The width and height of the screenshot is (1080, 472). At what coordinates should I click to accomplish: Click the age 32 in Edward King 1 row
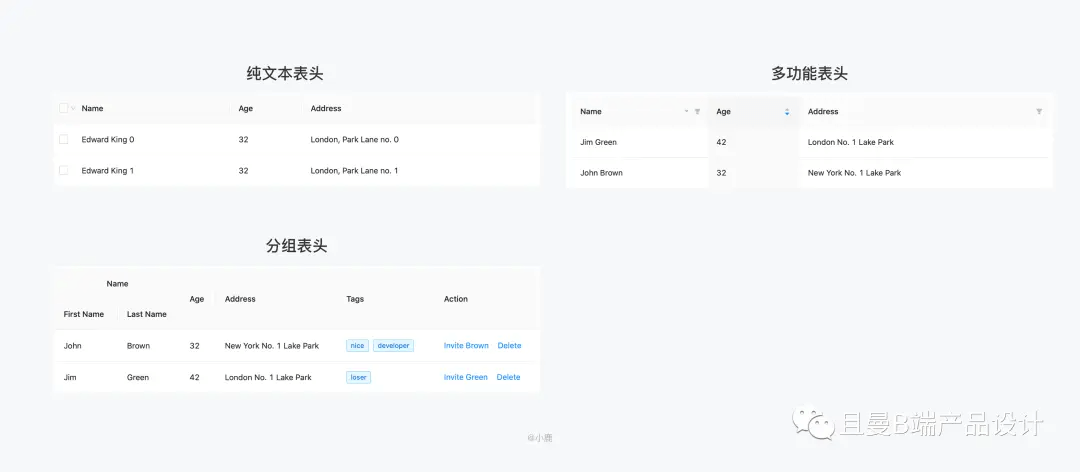coord(243,170)
